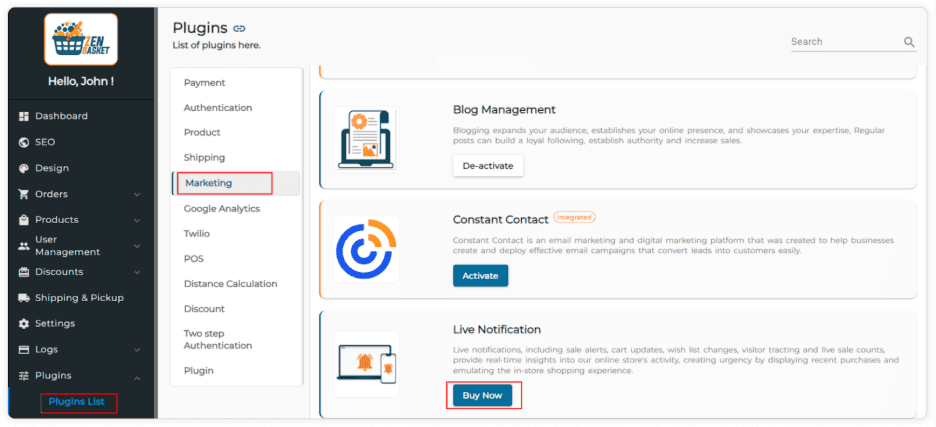Click the Shipping & Pickup truck icon
The width and height of the screenshot is (936, 427).
(24, 297)
